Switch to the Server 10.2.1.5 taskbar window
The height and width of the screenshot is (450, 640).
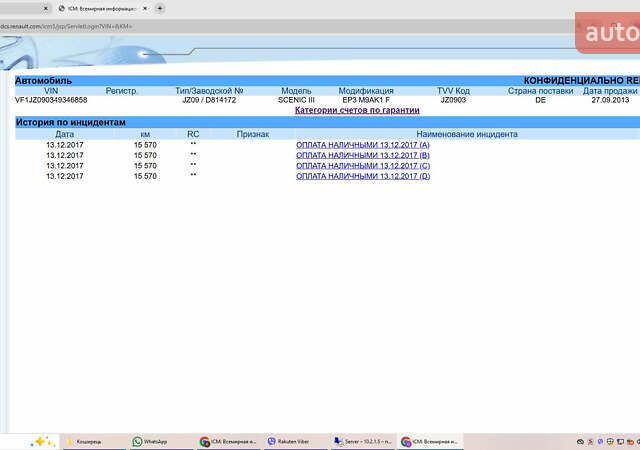[358, 441]
